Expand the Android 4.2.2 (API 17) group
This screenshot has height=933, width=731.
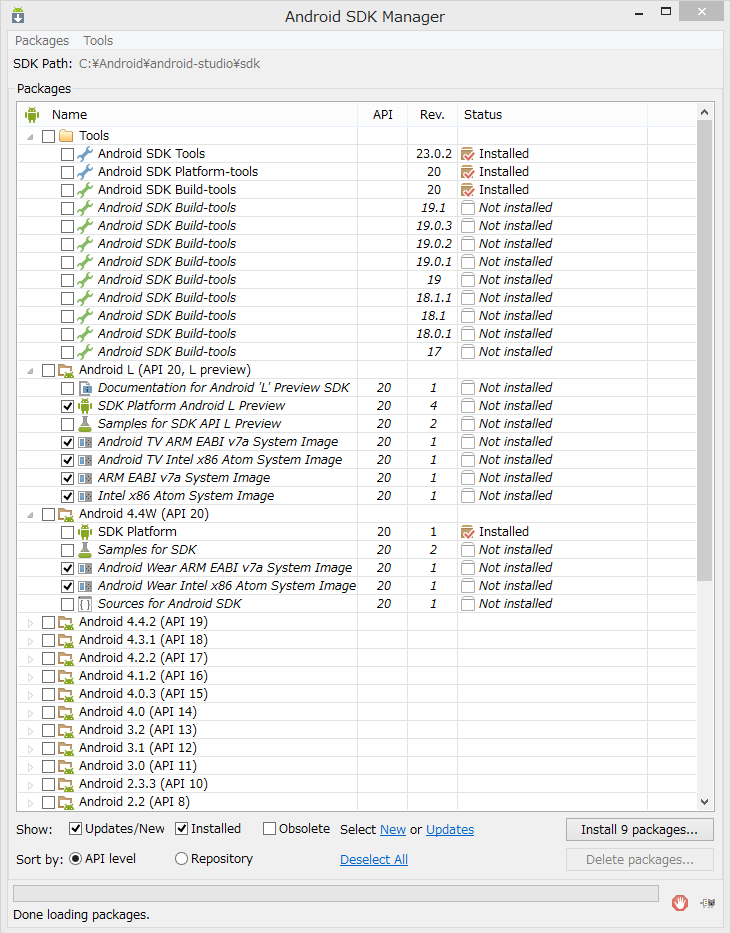pos(30,659)
